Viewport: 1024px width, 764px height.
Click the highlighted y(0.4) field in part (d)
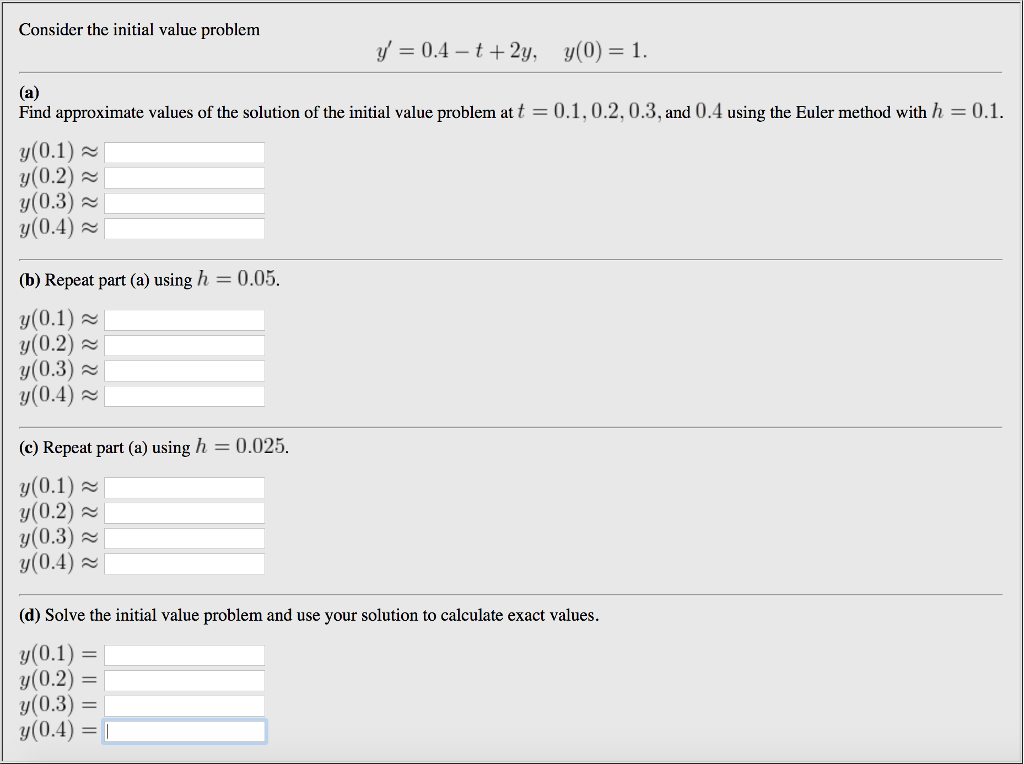[184, 731]
